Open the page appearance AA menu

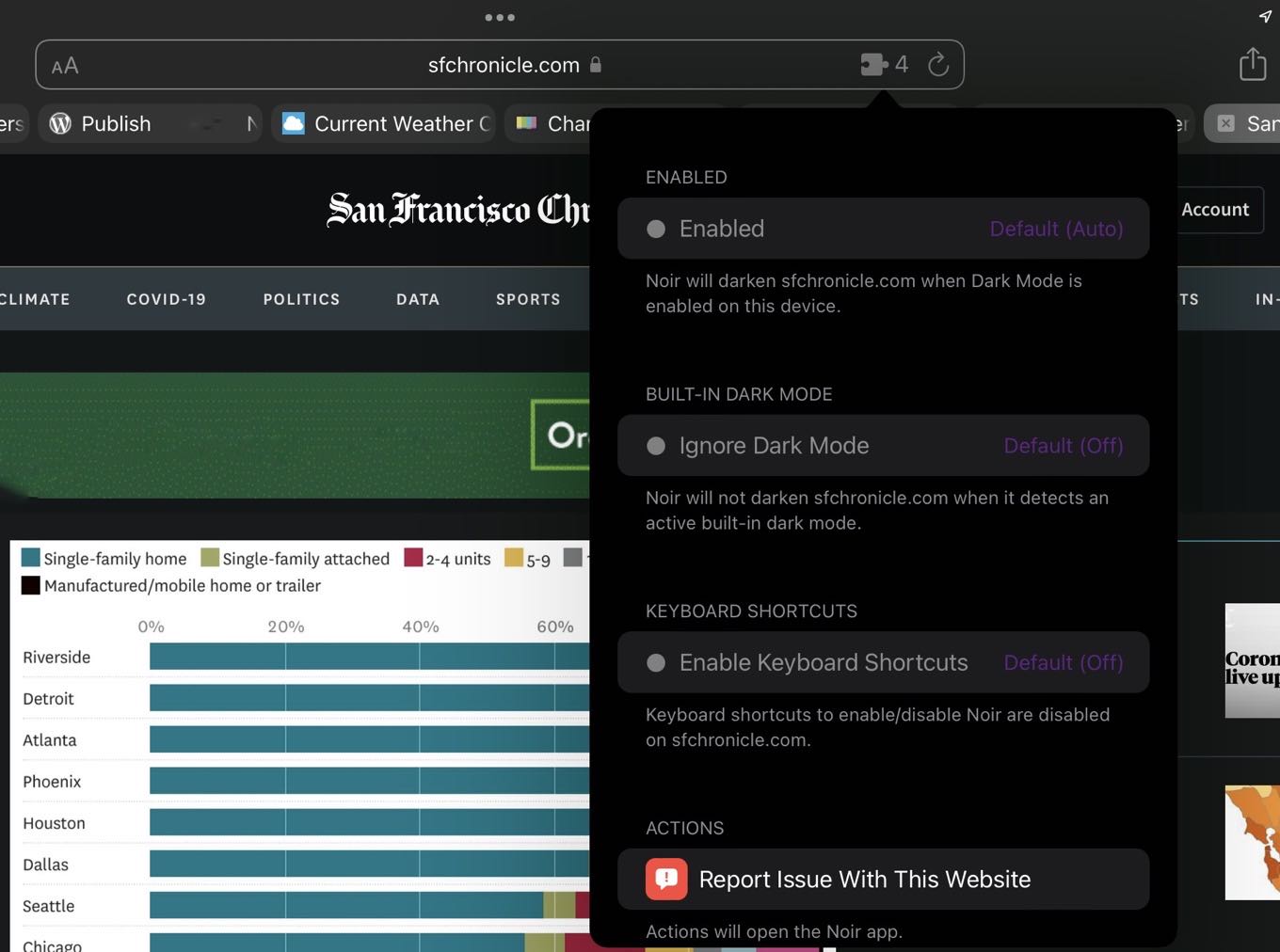65,64
